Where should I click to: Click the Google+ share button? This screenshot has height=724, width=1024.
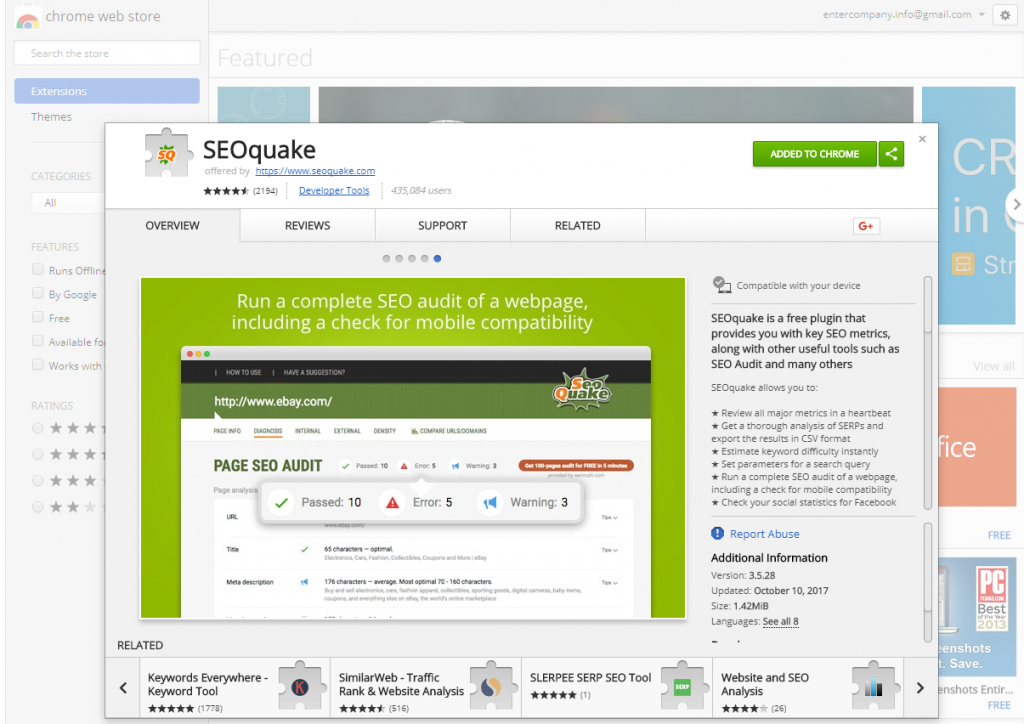pyautogui.click(x=866, y=226)
